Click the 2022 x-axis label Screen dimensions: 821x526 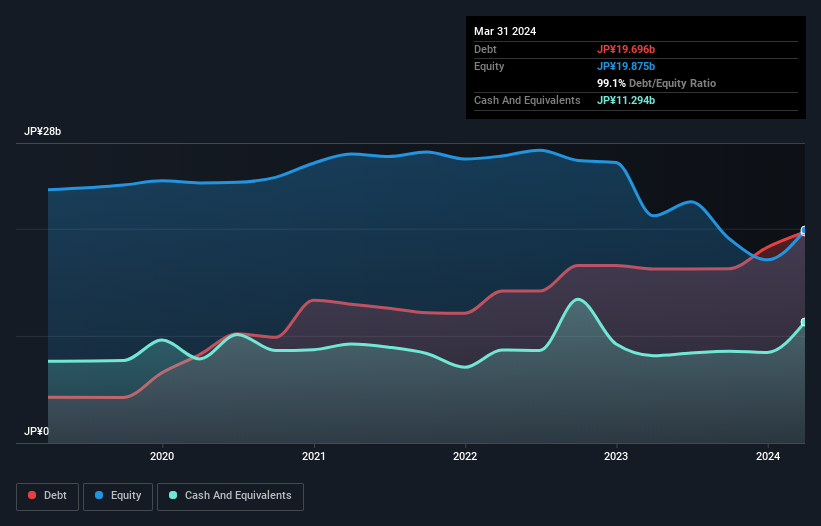tap(465, 456)
